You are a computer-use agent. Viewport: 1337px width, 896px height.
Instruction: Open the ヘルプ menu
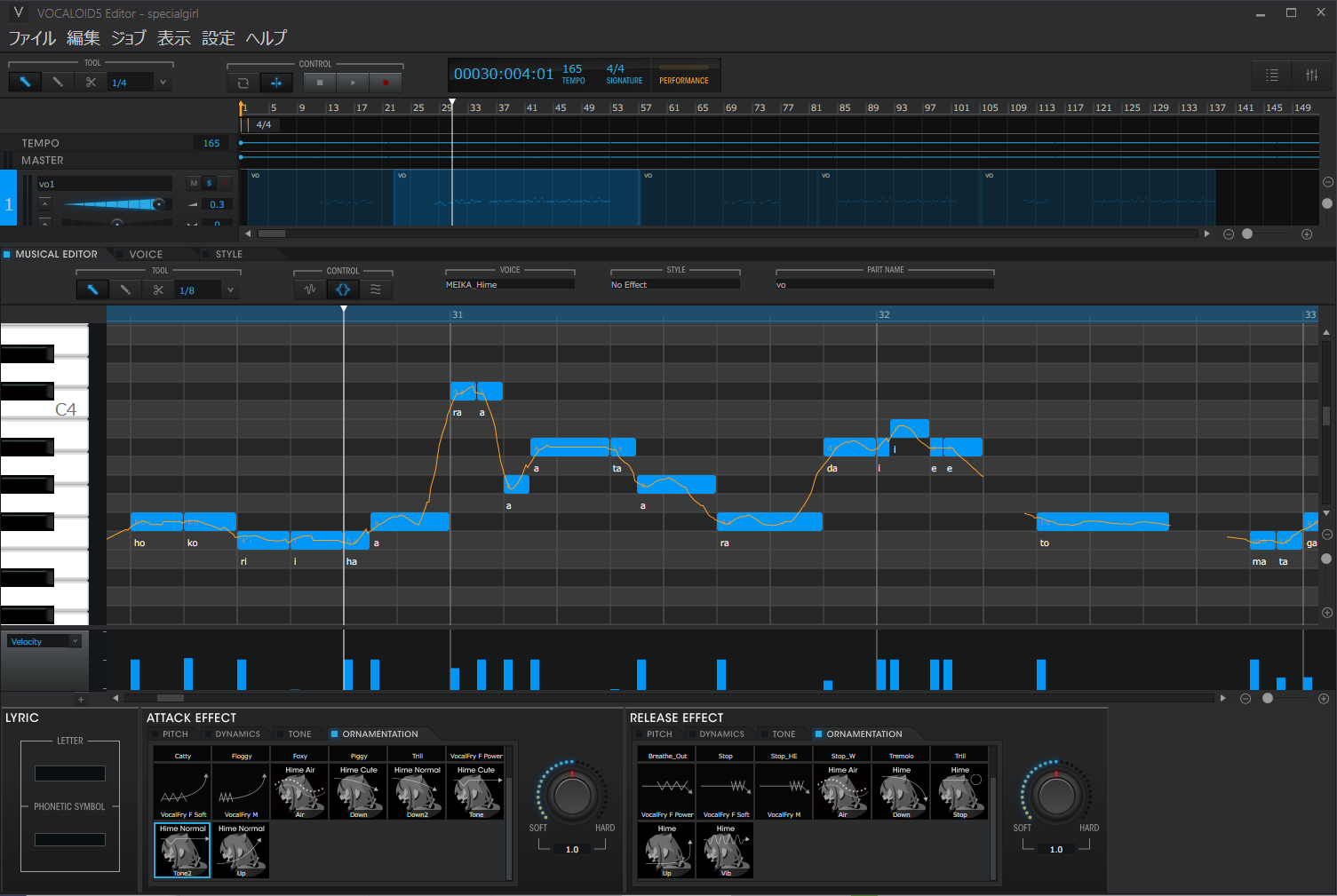tap(267, 38)
